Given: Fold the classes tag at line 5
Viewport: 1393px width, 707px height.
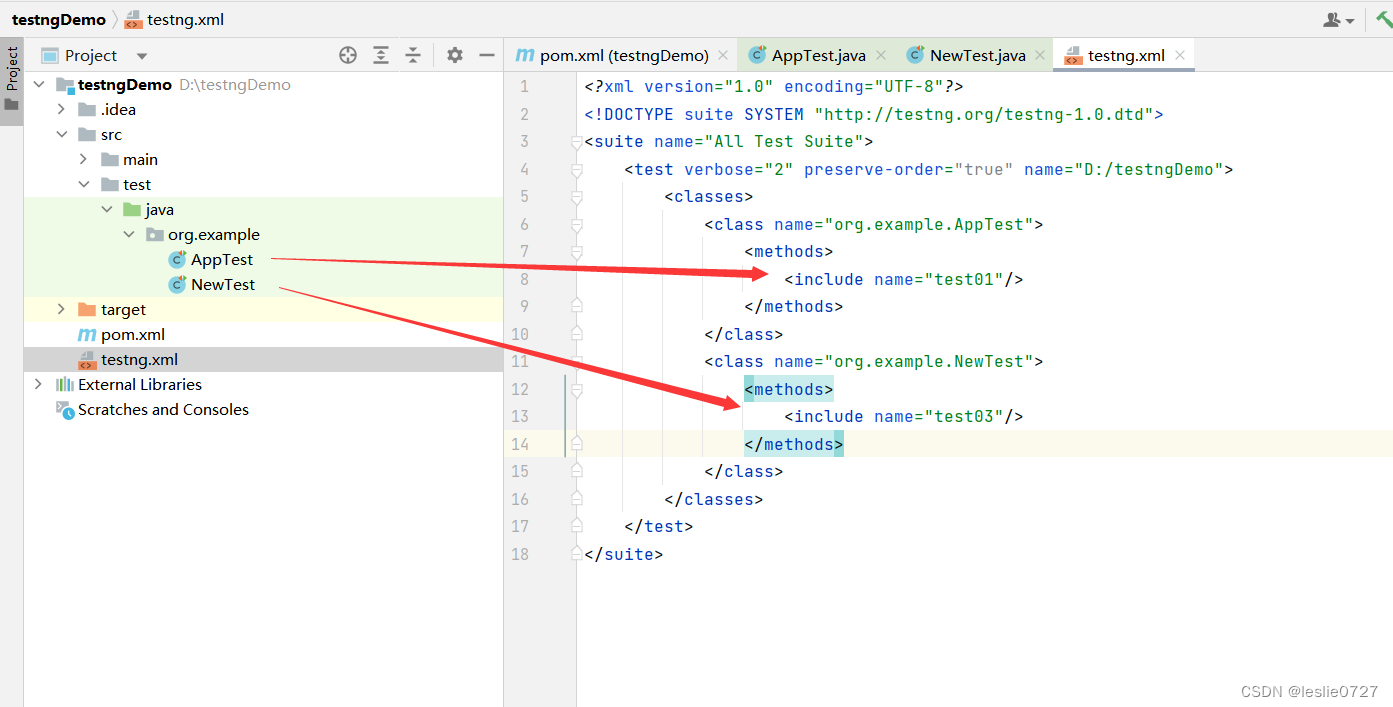Looking at the screenshot, I should point(576,197).
